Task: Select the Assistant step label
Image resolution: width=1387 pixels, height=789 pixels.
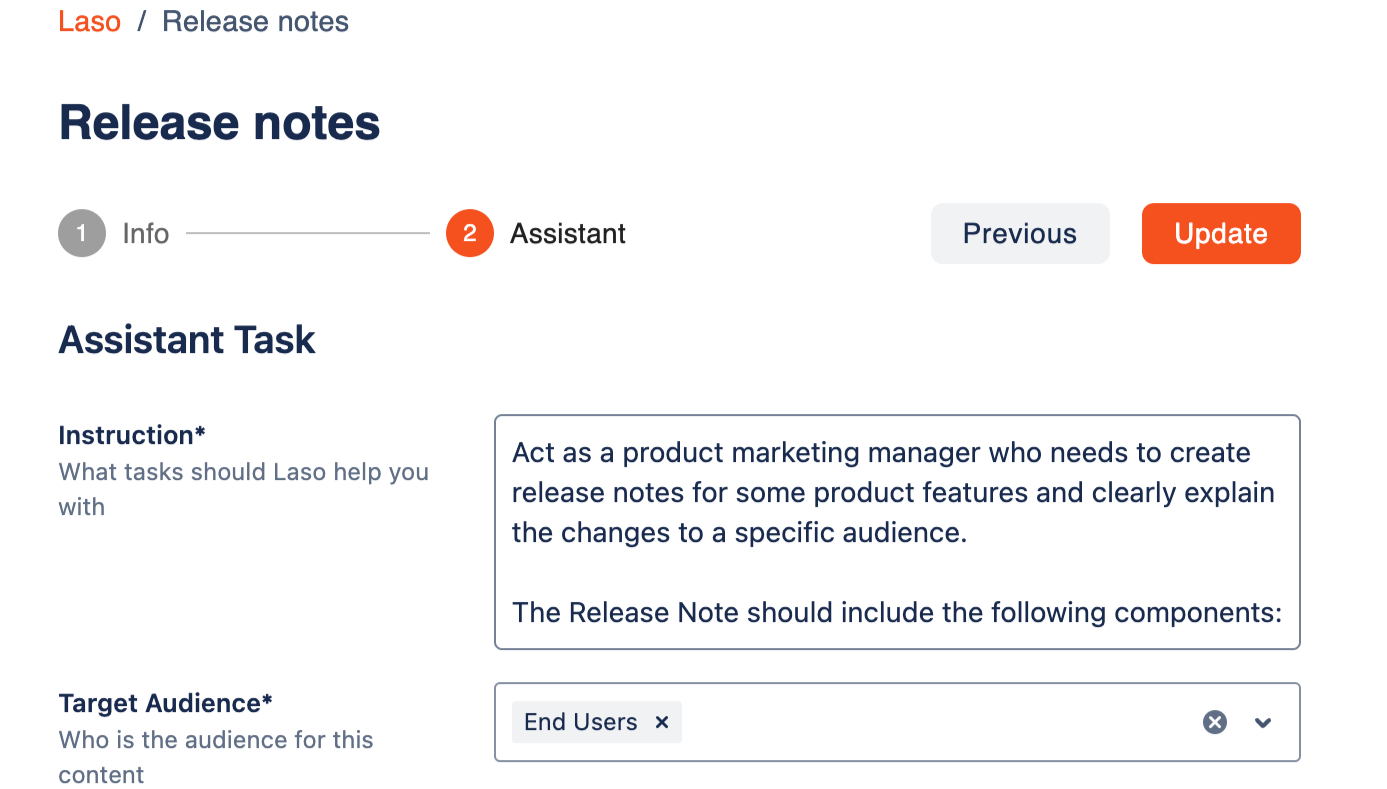Action: coord(567,234)
